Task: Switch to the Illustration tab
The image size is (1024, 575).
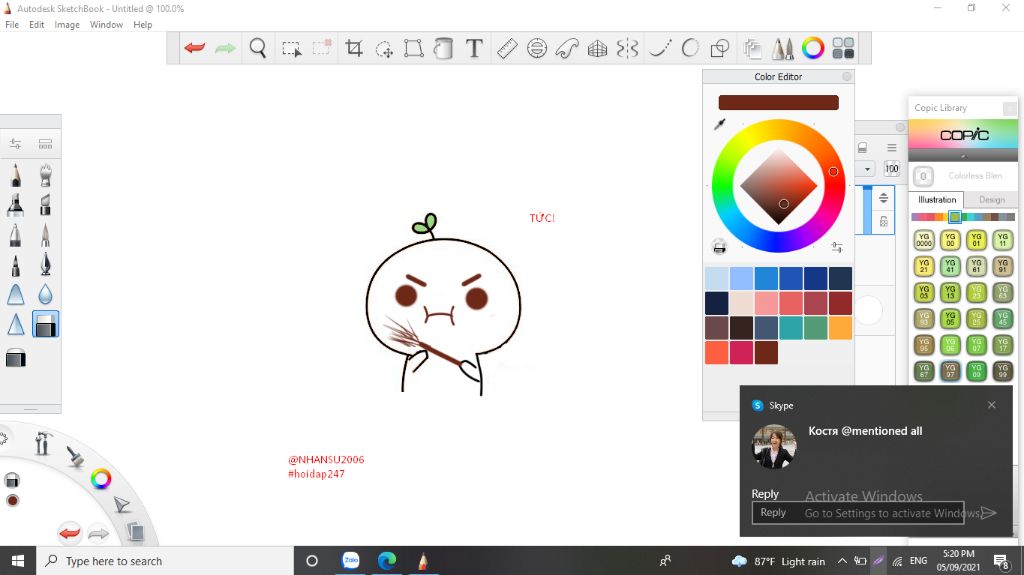Action: (936, 199)
